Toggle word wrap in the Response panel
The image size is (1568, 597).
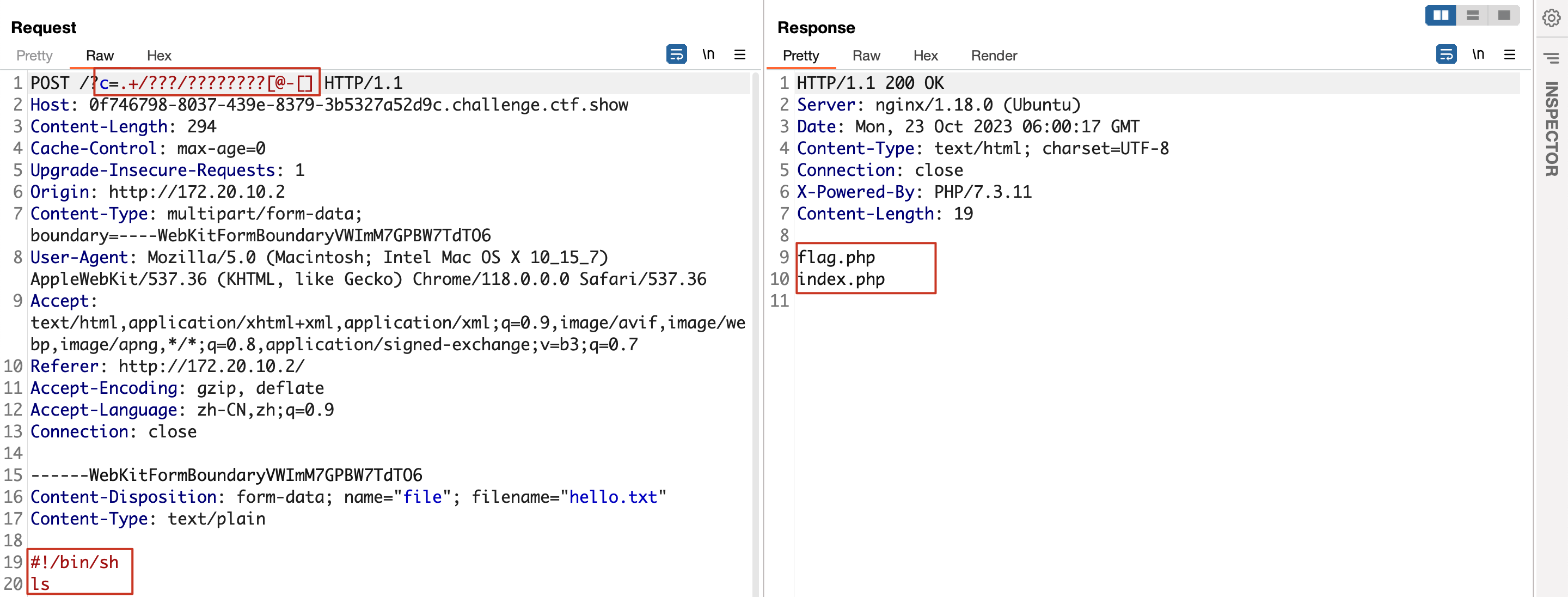1445,55
